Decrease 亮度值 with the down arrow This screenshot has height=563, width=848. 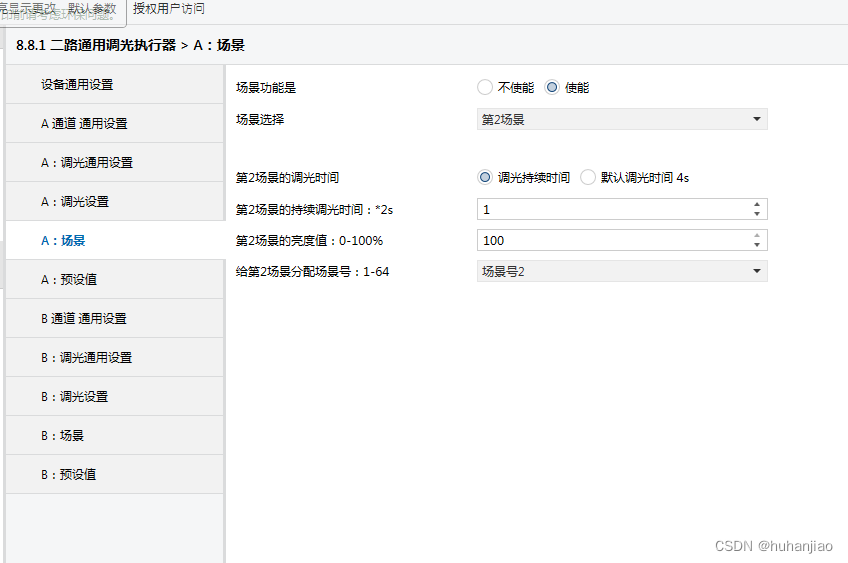[x=757, y=245]
